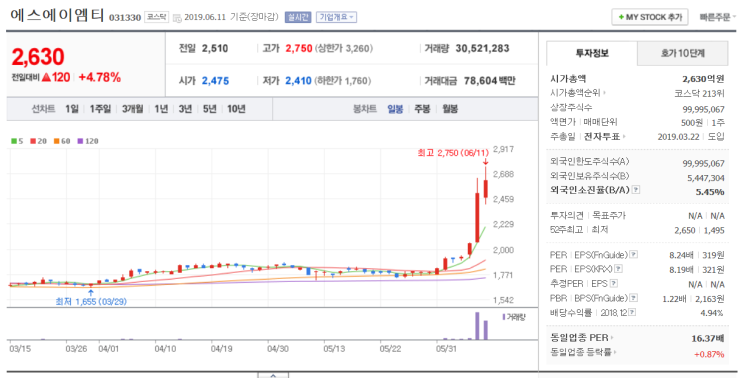Screen dimensions: 743x378
Task: Click the 배당수익률 value 4.94%
Action: [712, 313]
